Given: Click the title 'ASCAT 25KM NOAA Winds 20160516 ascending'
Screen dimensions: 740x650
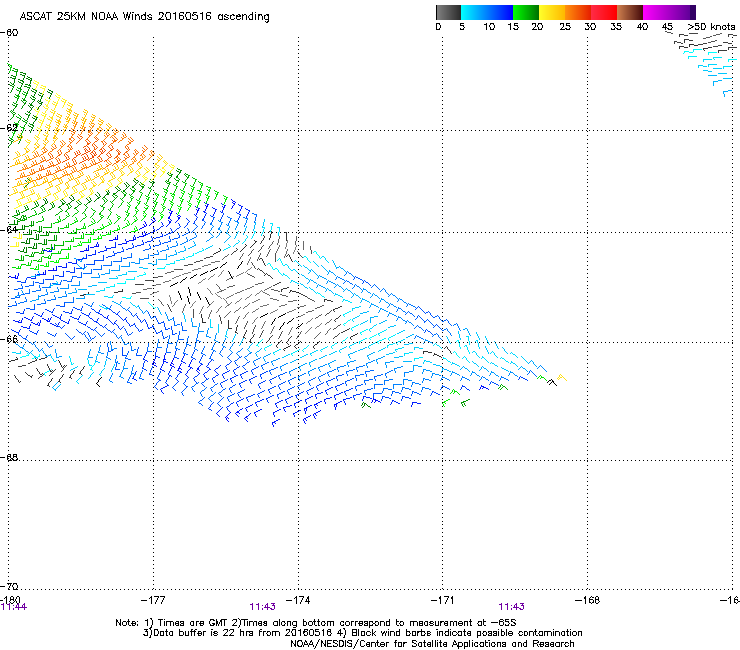Looking at the screenshot, I should point(144,17).
